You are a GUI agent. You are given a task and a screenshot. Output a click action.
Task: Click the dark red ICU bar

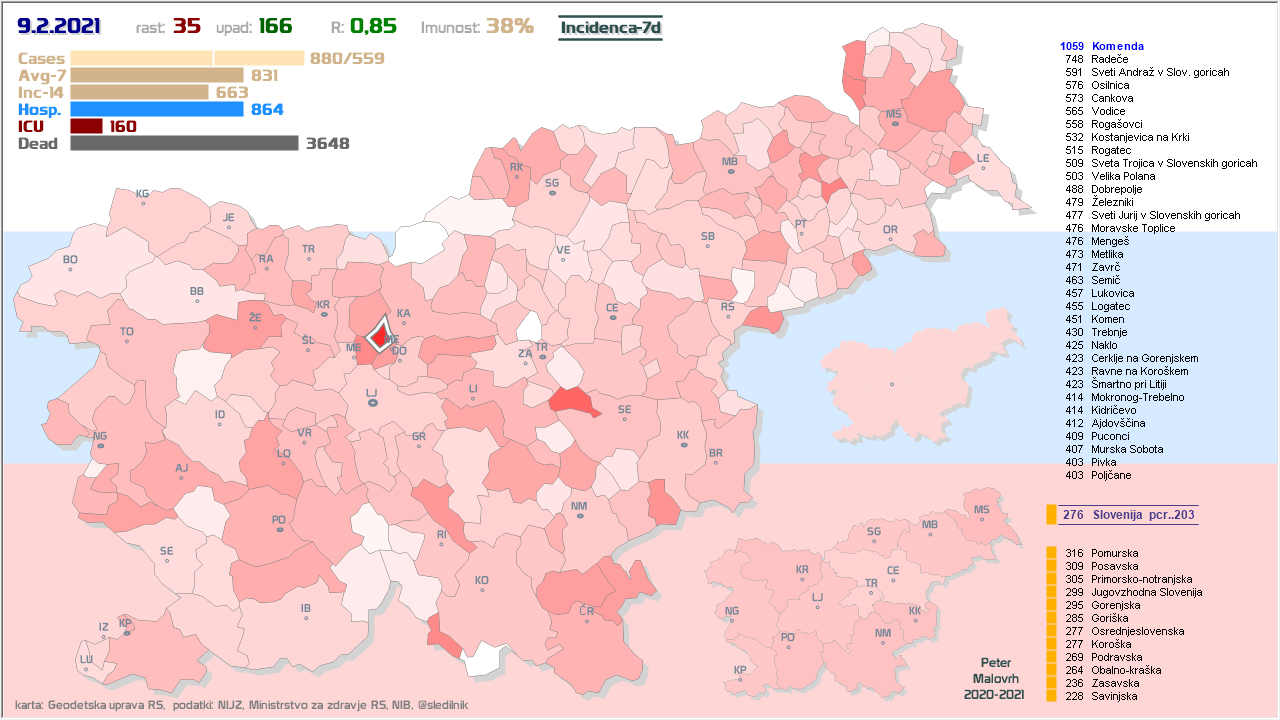(x=87, y=126)
